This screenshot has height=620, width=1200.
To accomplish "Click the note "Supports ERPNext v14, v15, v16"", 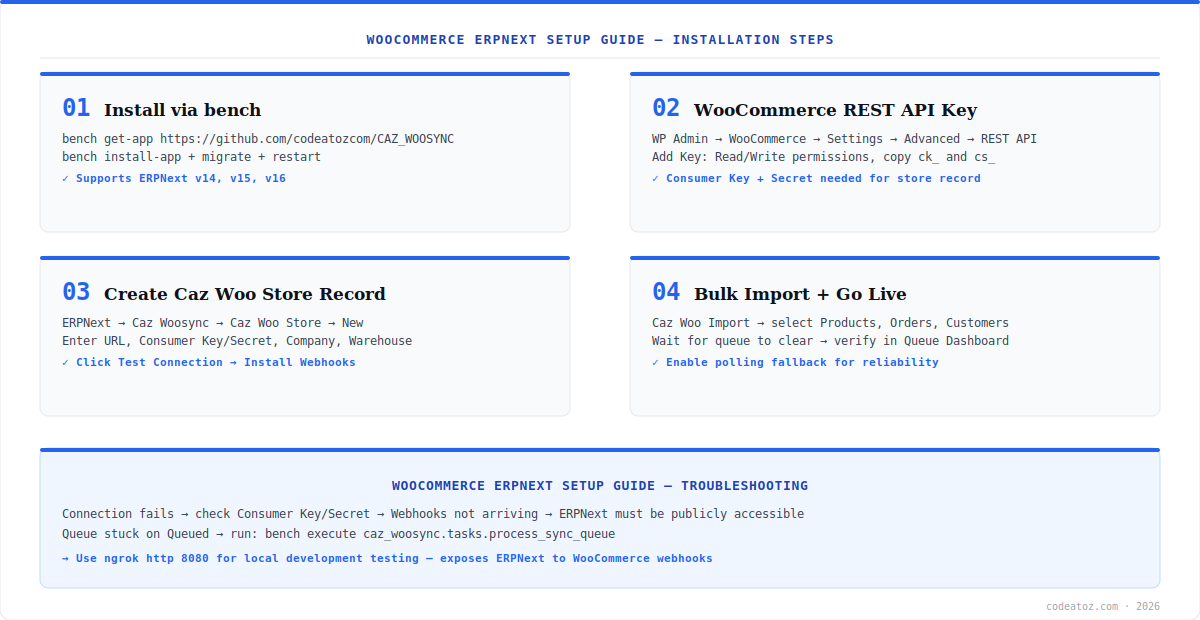I will click(x=174, y=178).
